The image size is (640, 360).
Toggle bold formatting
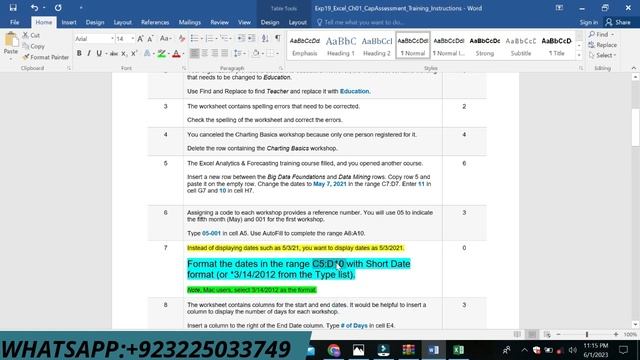[x=79, y=53]
